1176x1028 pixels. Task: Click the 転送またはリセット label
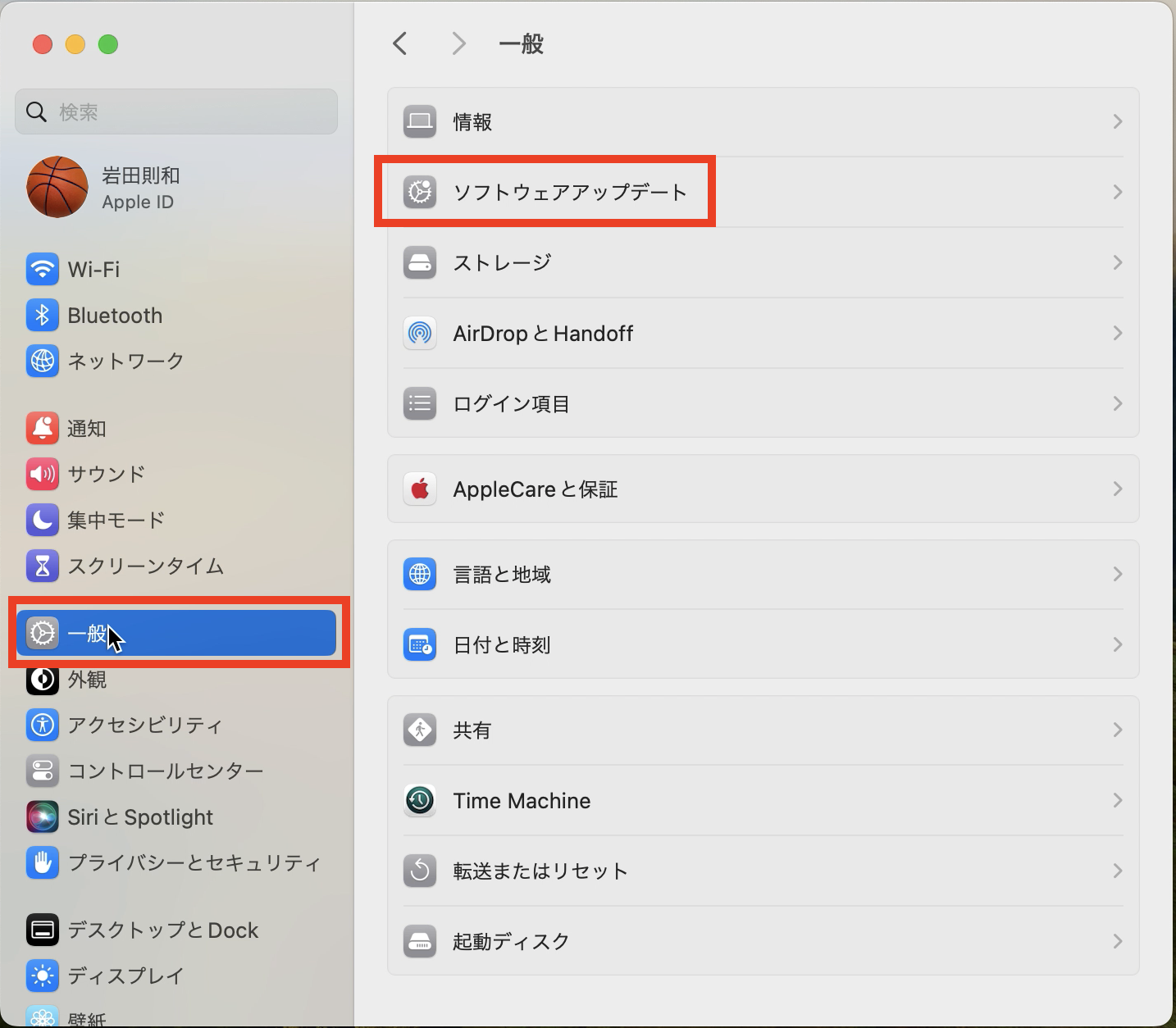coord(541,871)
